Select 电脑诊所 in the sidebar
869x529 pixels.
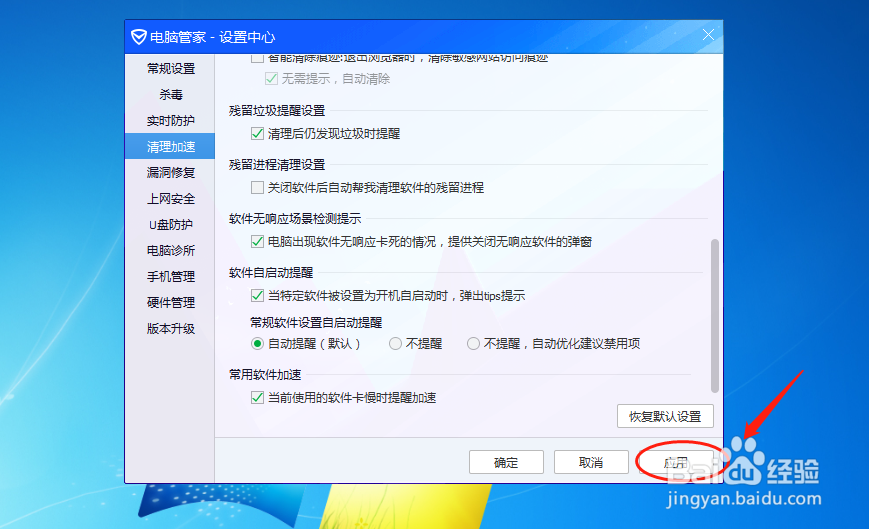pyautogui.click(x=171, y=251)
